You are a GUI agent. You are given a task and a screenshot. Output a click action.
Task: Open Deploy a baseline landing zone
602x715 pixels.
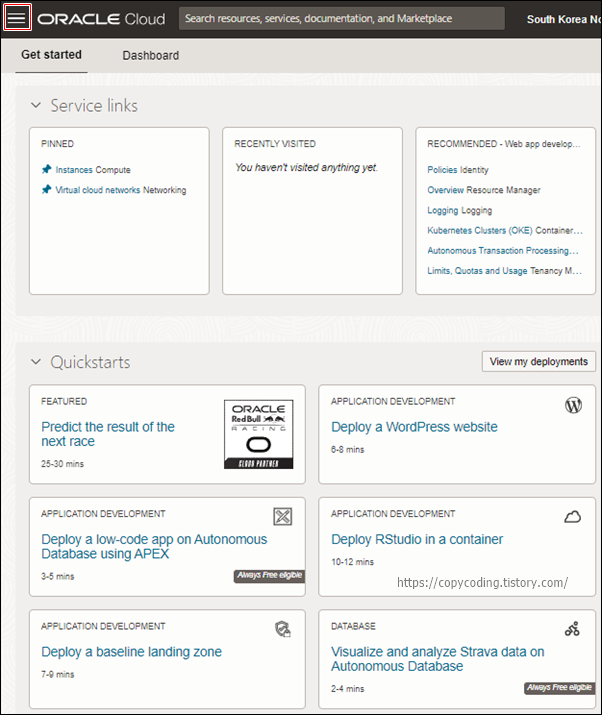(x=131, y=652)
